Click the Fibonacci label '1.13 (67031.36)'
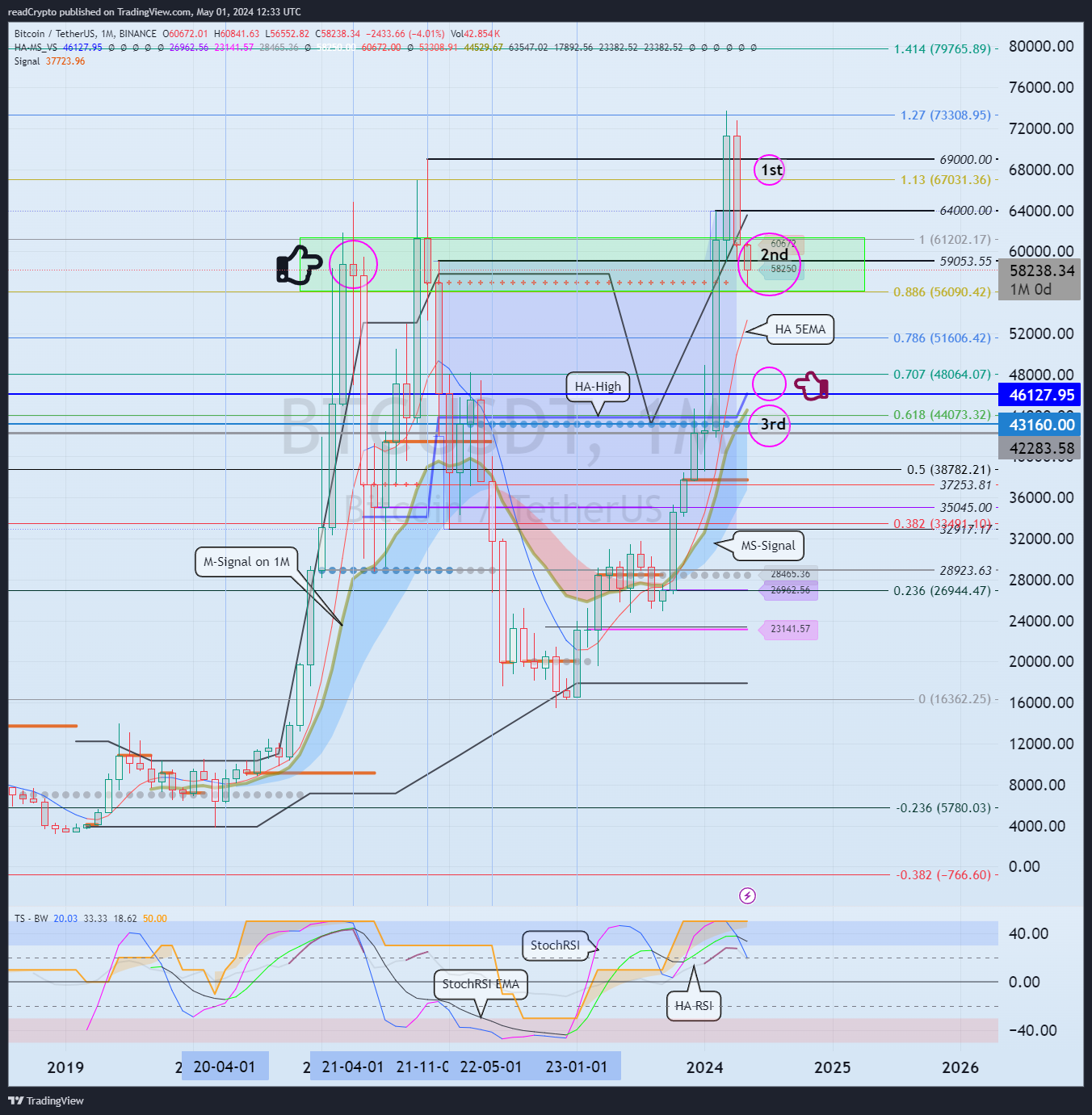Image resolution: width=1092 pixels, height=1115 pixels. coord(945,180)
